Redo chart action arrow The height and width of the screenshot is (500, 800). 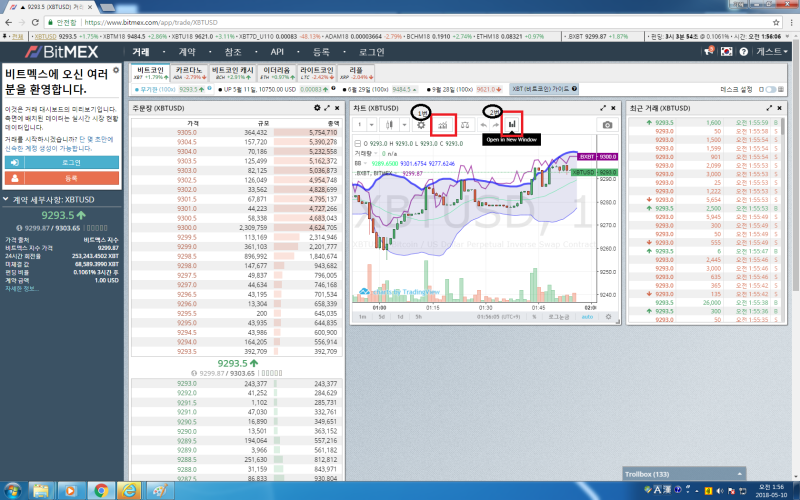click(495, 124)
